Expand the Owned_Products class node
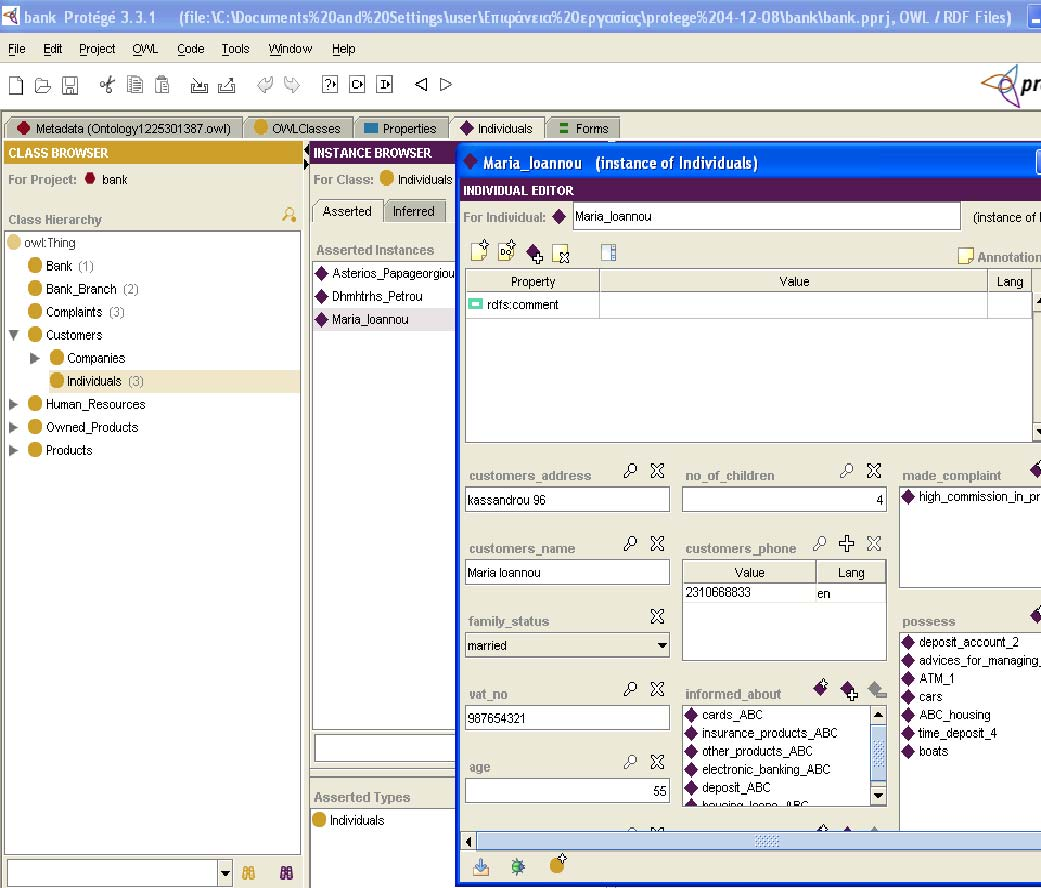Viewport: 1041px width, 888px height. [13, 427]
